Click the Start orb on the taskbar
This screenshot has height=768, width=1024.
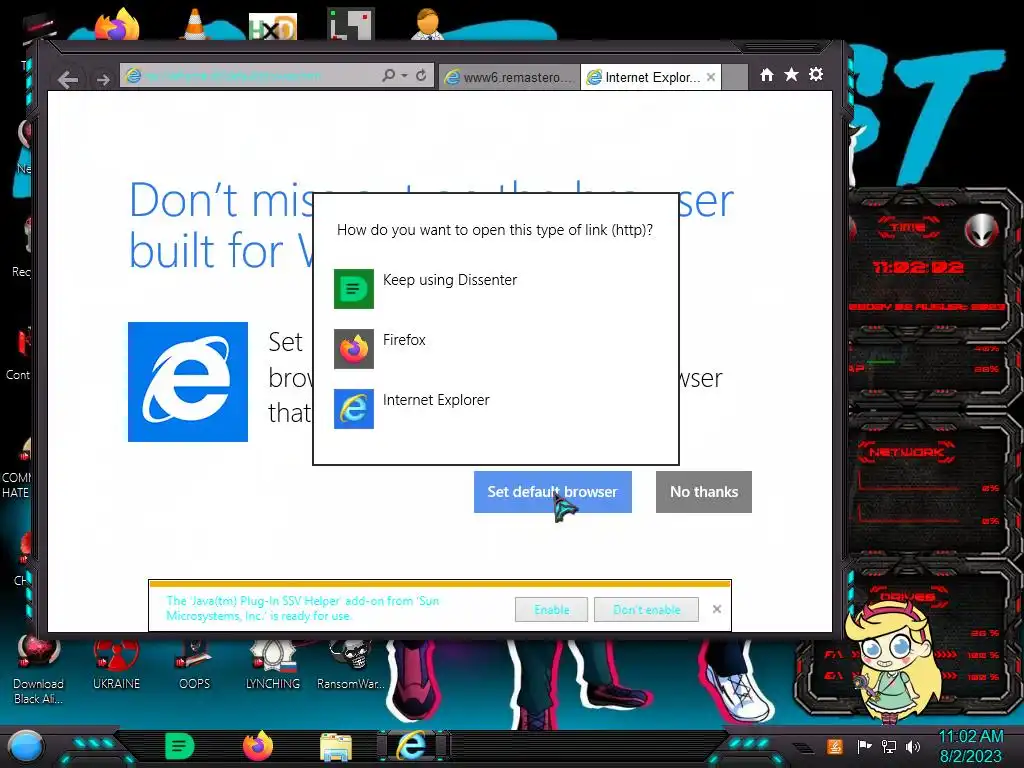coord(26,746)
